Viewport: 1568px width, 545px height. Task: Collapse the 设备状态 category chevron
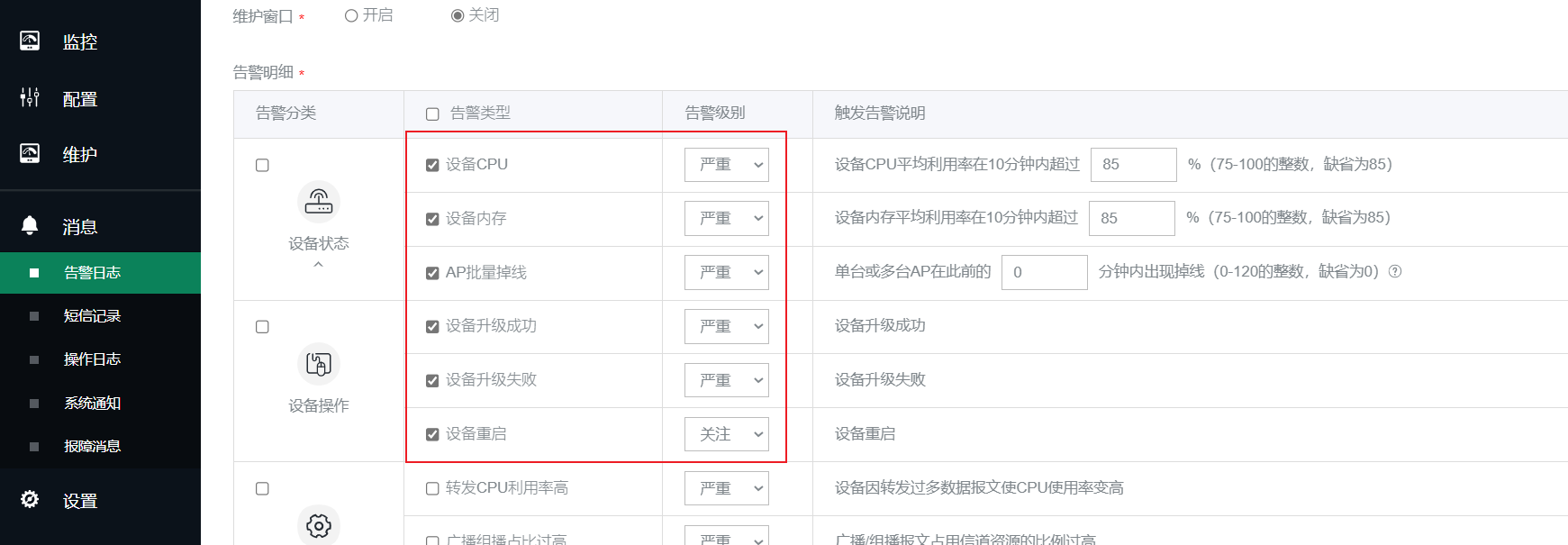click(x=318, y=265)
